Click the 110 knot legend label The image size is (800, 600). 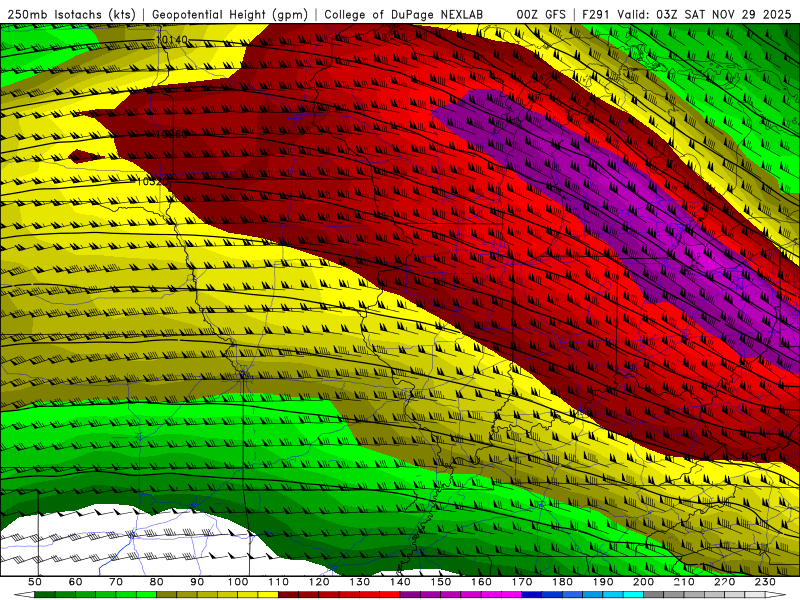tap(278, 582)
